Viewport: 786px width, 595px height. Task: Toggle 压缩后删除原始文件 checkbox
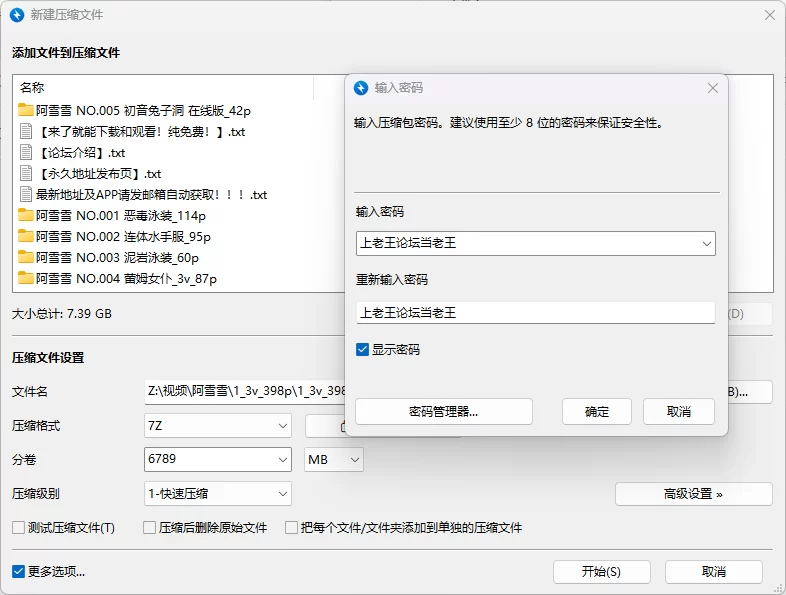click(x=150, y=528)
